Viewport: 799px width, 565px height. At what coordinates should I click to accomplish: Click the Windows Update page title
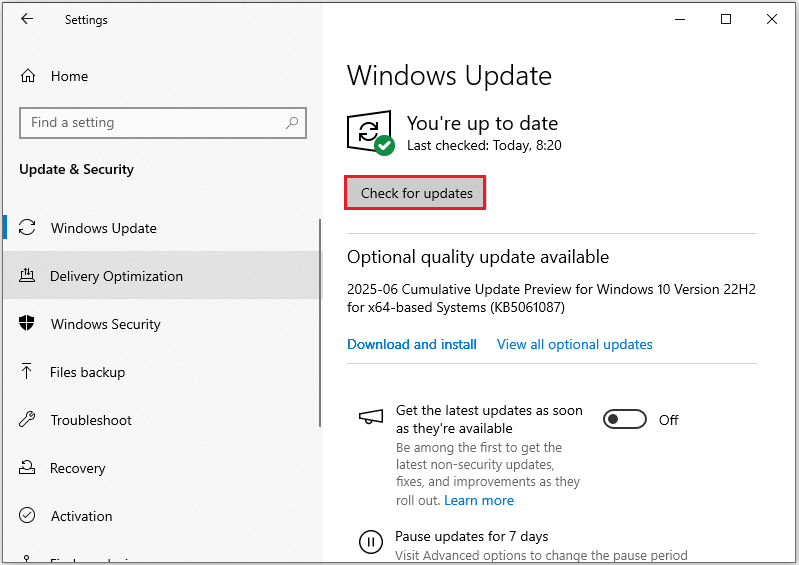(x=449, y=75)
